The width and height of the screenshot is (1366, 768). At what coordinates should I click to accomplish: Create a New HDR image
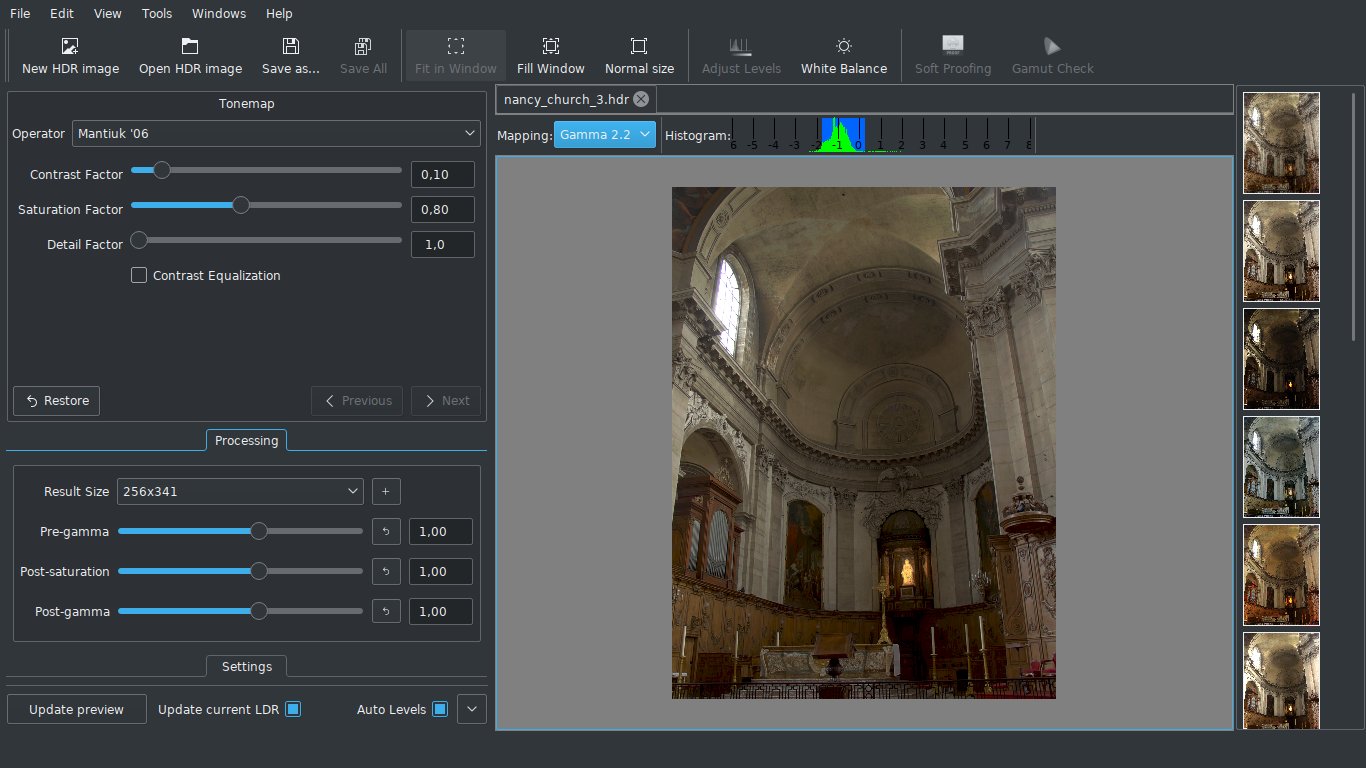click(x=69, y=55)
